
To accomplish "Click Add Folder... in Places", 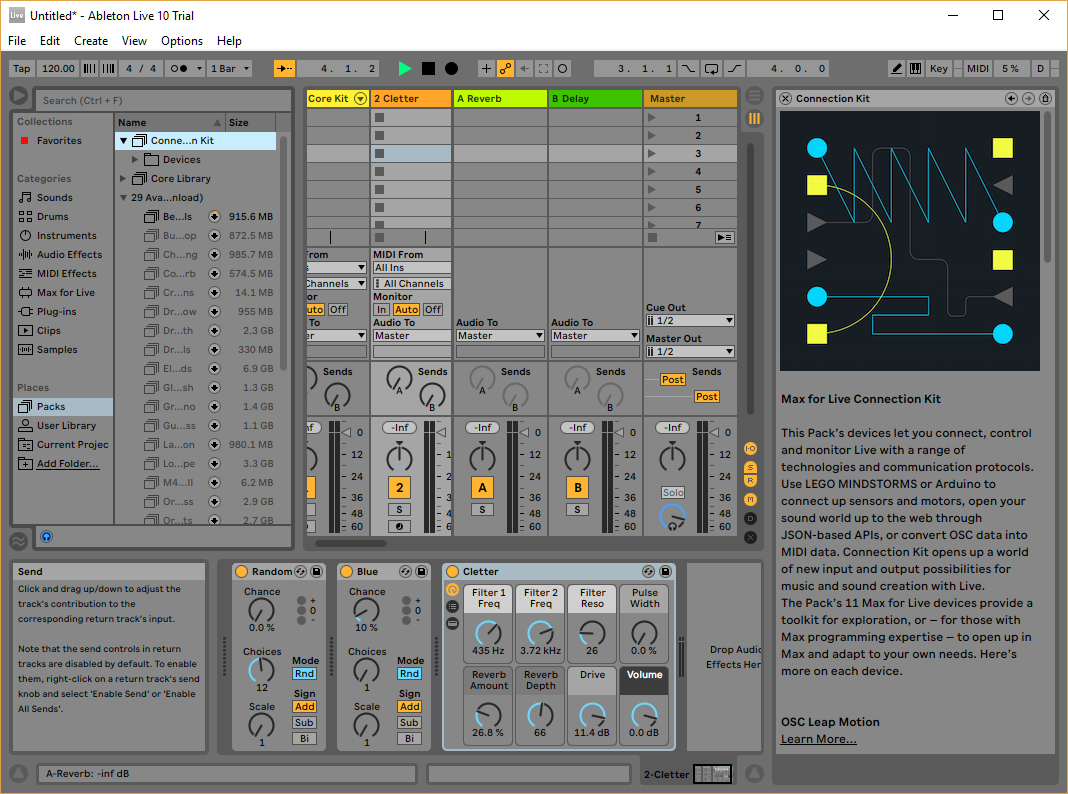I will (67, 464).
